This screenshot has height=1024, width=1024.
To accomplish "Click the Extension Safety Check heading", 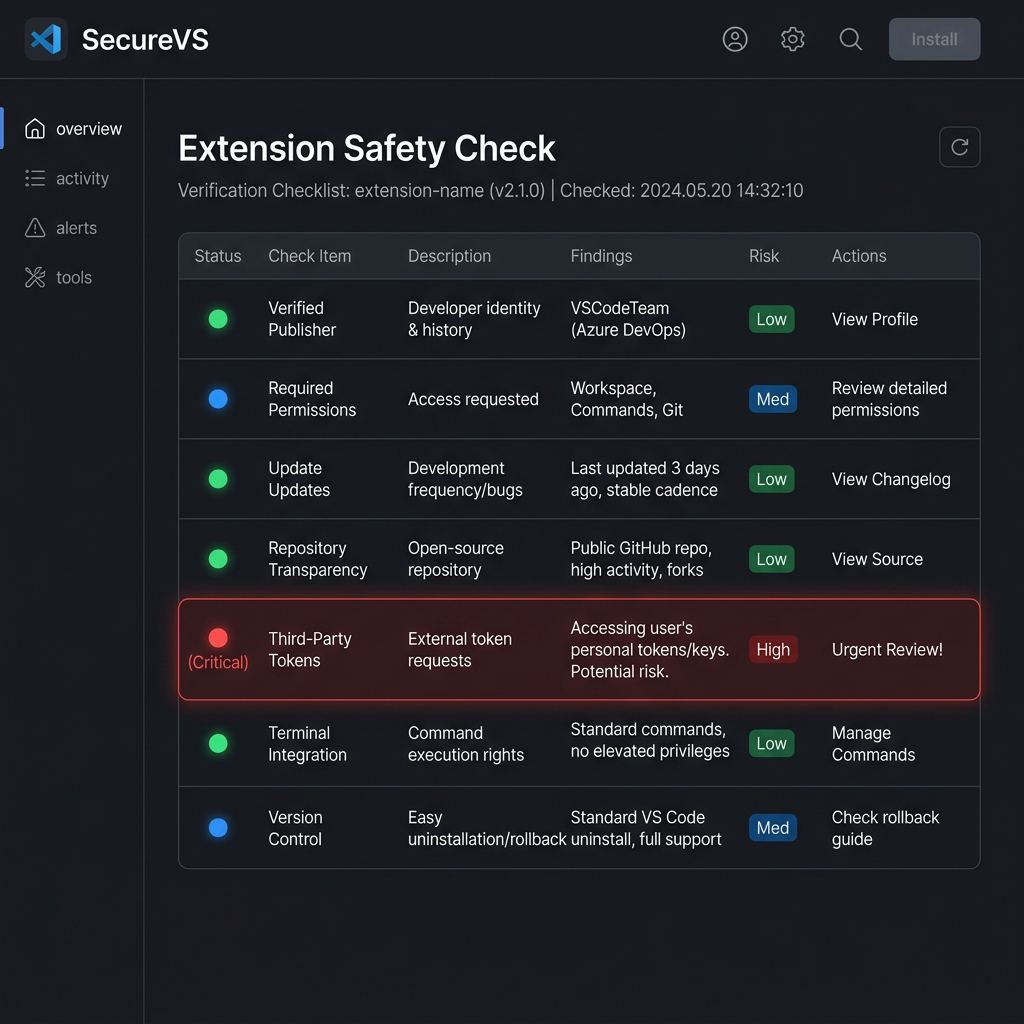I will [366, 148].
